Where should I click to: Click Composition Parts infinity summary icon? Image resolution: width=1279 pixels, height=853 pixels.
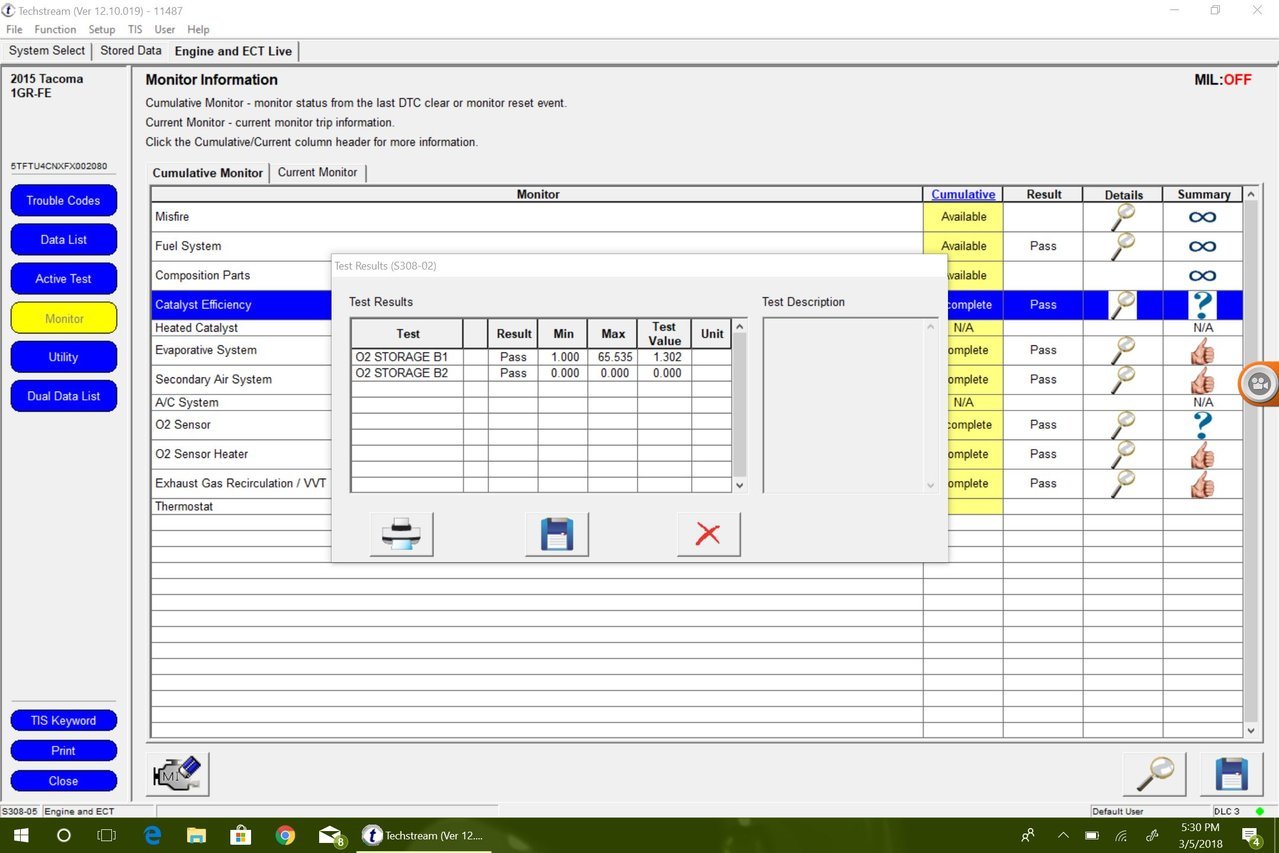[x=1203, y=275]
